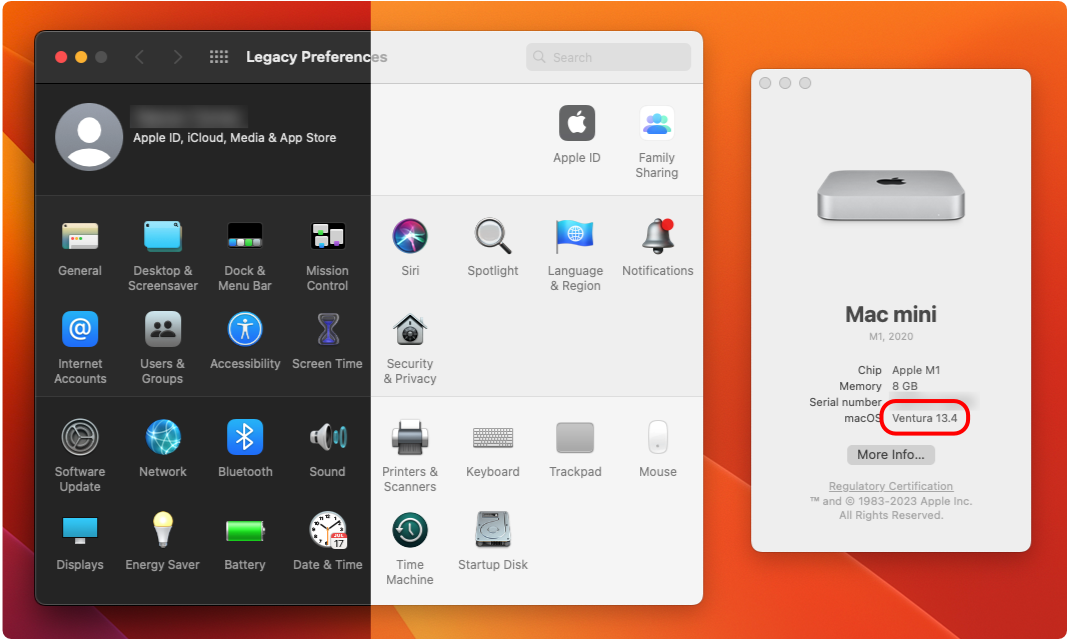Show all preferences with the grid button
This screenshot has height=640, width=1070.
click(219, 57)
